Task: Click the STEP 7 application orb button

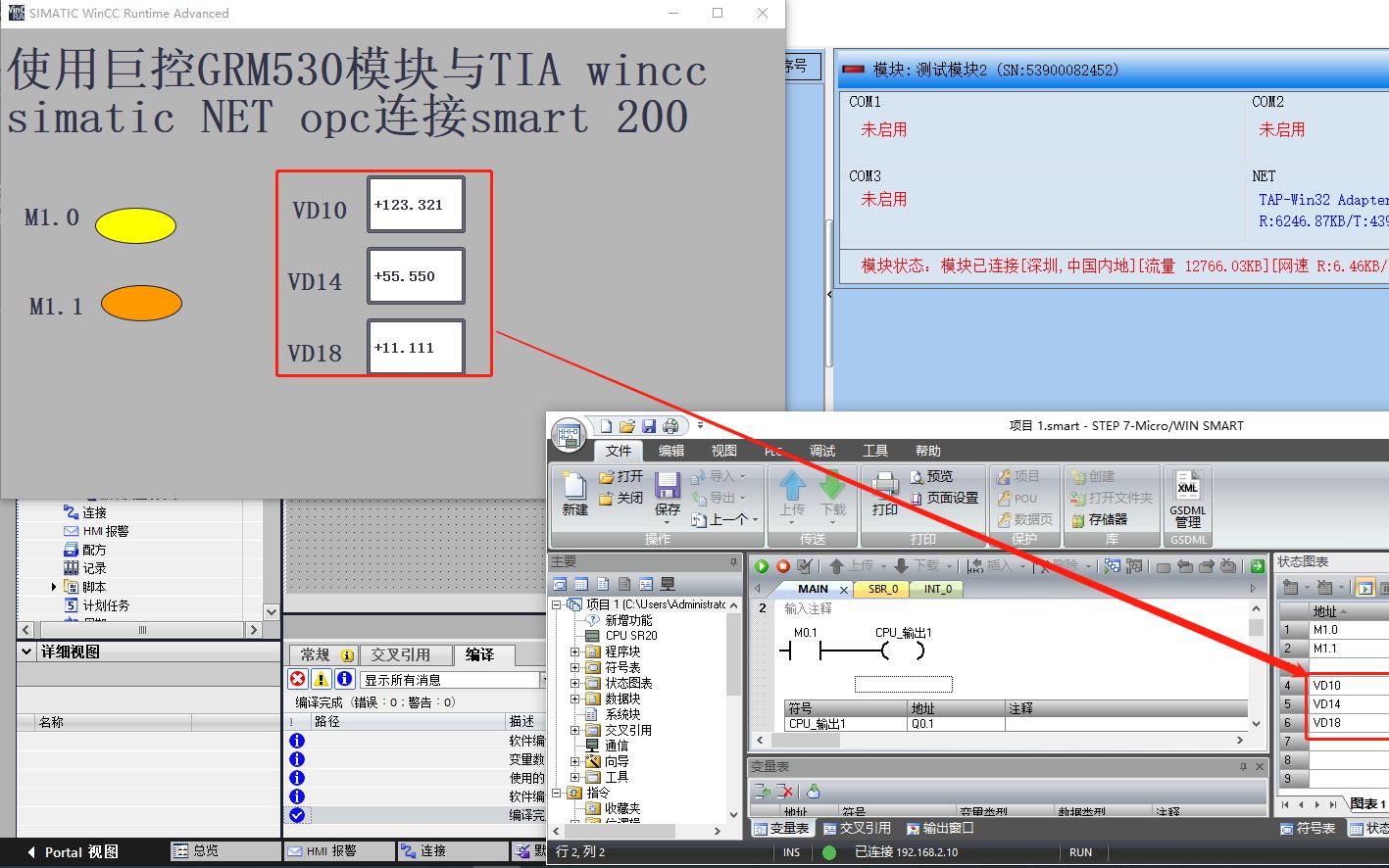Action: tap(568, 436)
